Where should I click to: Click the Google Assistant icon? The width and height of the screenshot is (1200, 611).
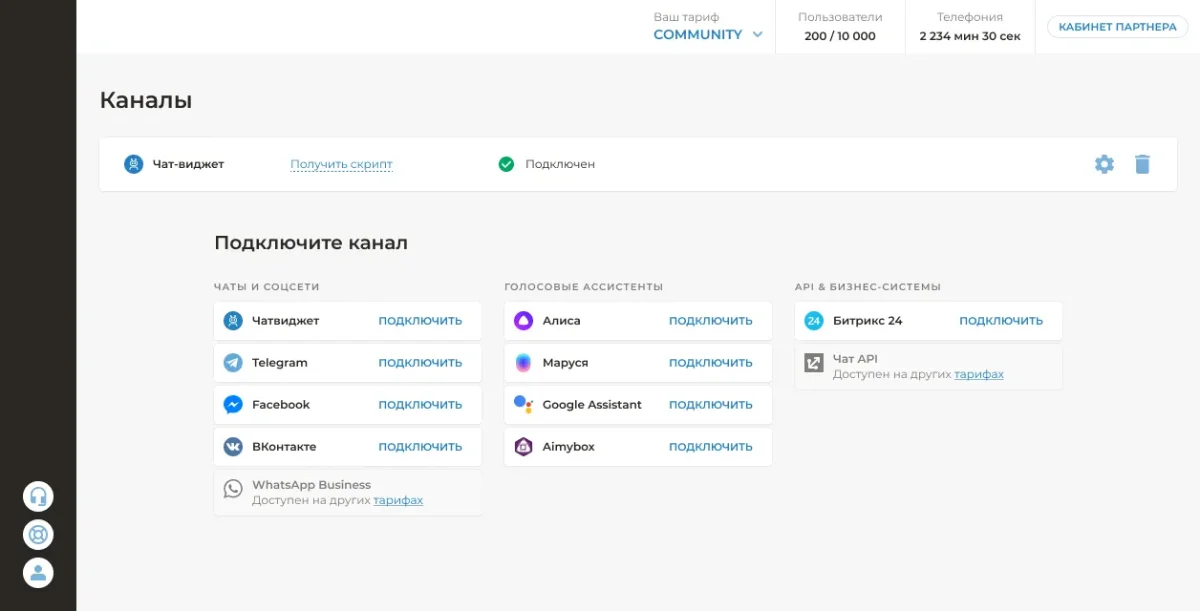pyautogui.click(x=524, y=405)
